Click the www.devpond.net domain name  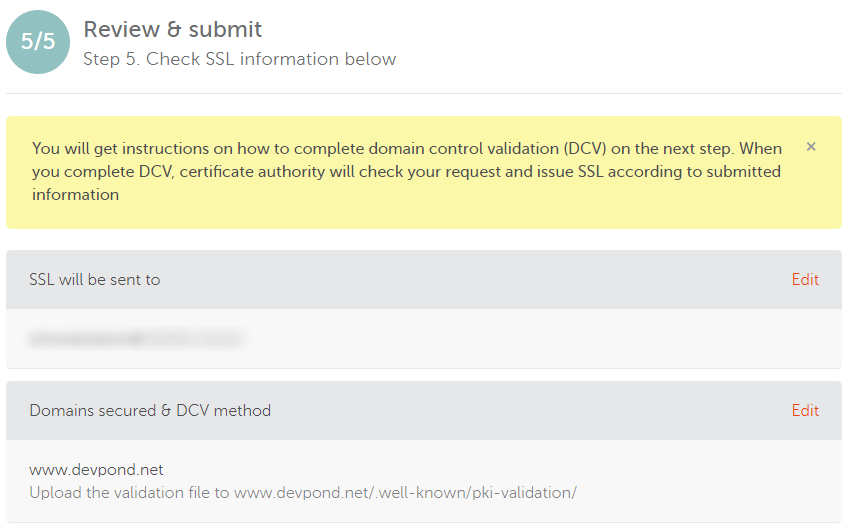96,470
